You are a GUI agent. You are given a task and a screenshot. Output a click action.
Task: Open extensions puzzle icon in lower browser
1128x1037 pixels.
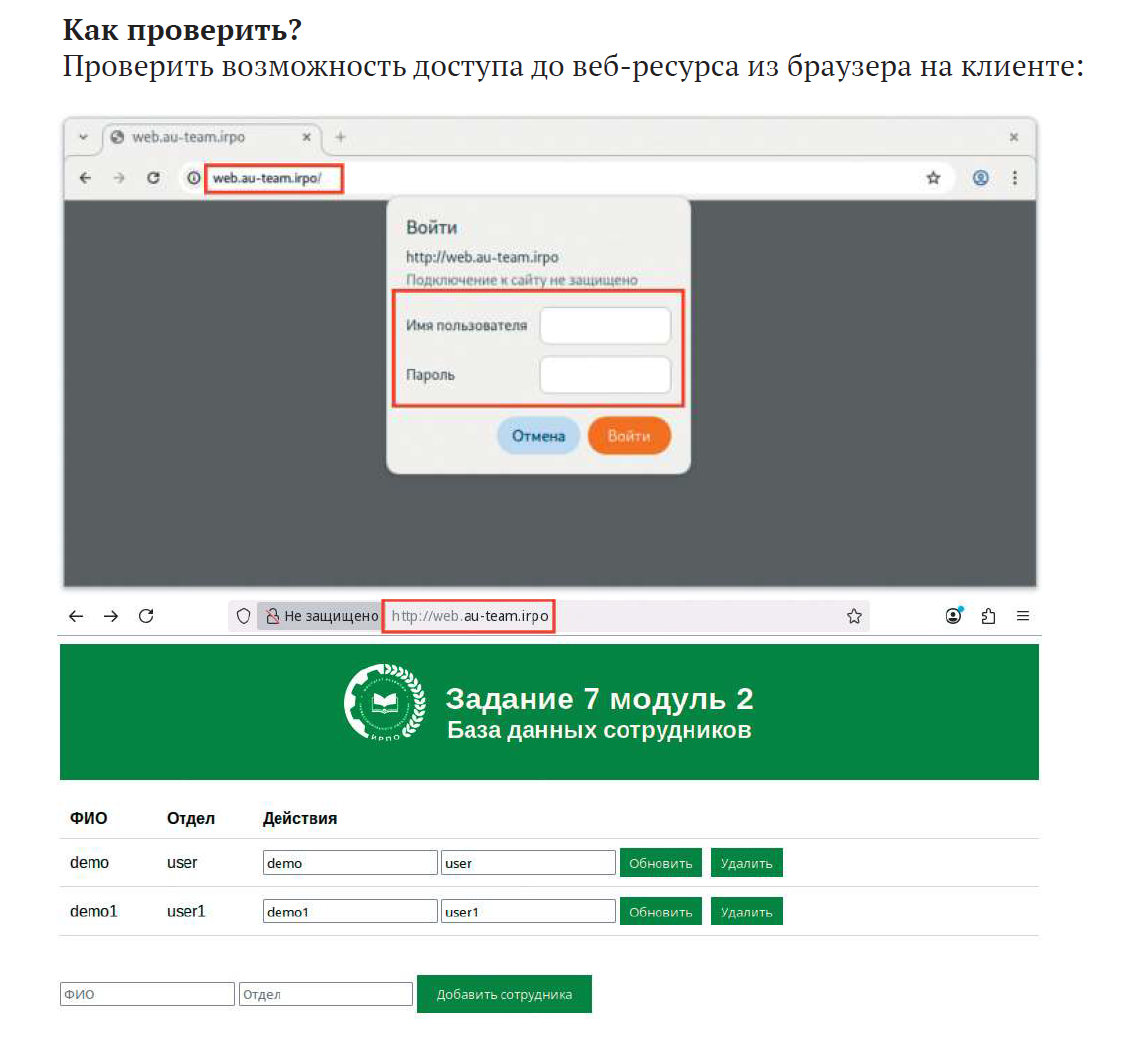(x=988, y=616)
